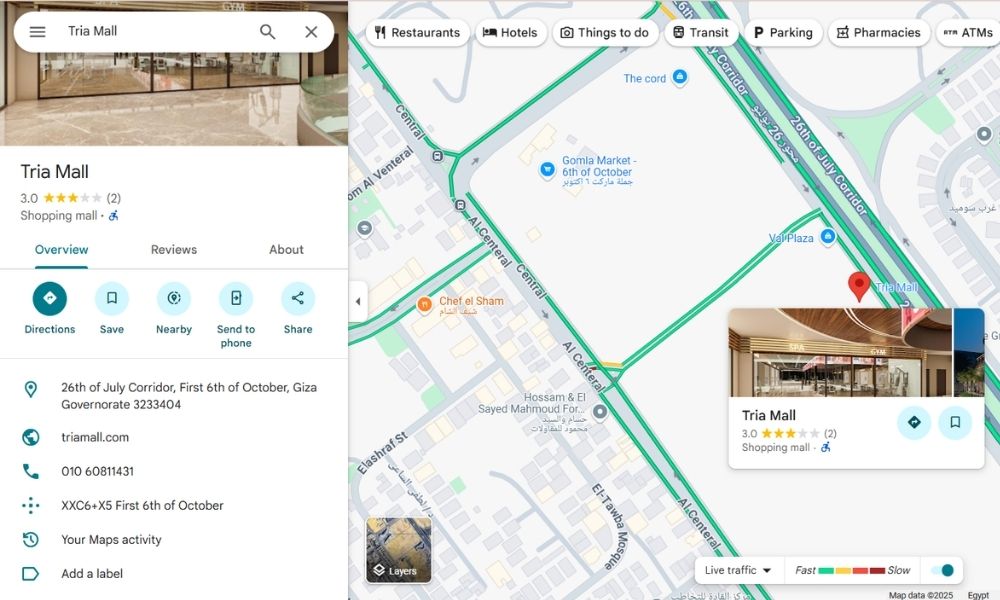Click the Gomla Market map pin
This screenshot has height=600, width=1000.
click(x=547, y=169)
